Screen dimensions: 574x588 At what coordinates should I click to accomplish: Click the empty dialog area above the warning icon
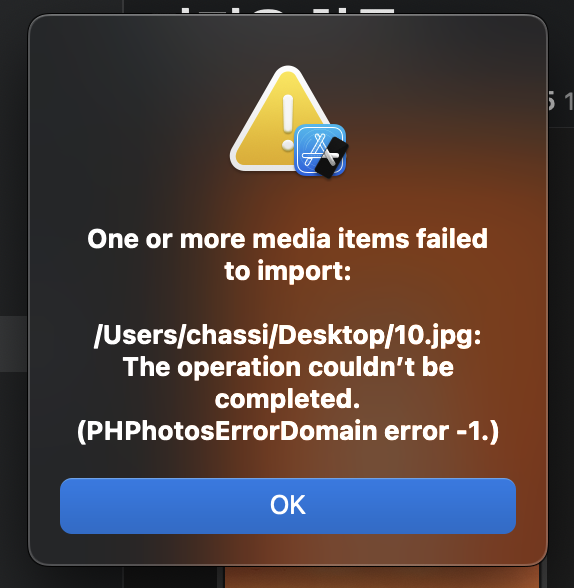pos(288,40)
